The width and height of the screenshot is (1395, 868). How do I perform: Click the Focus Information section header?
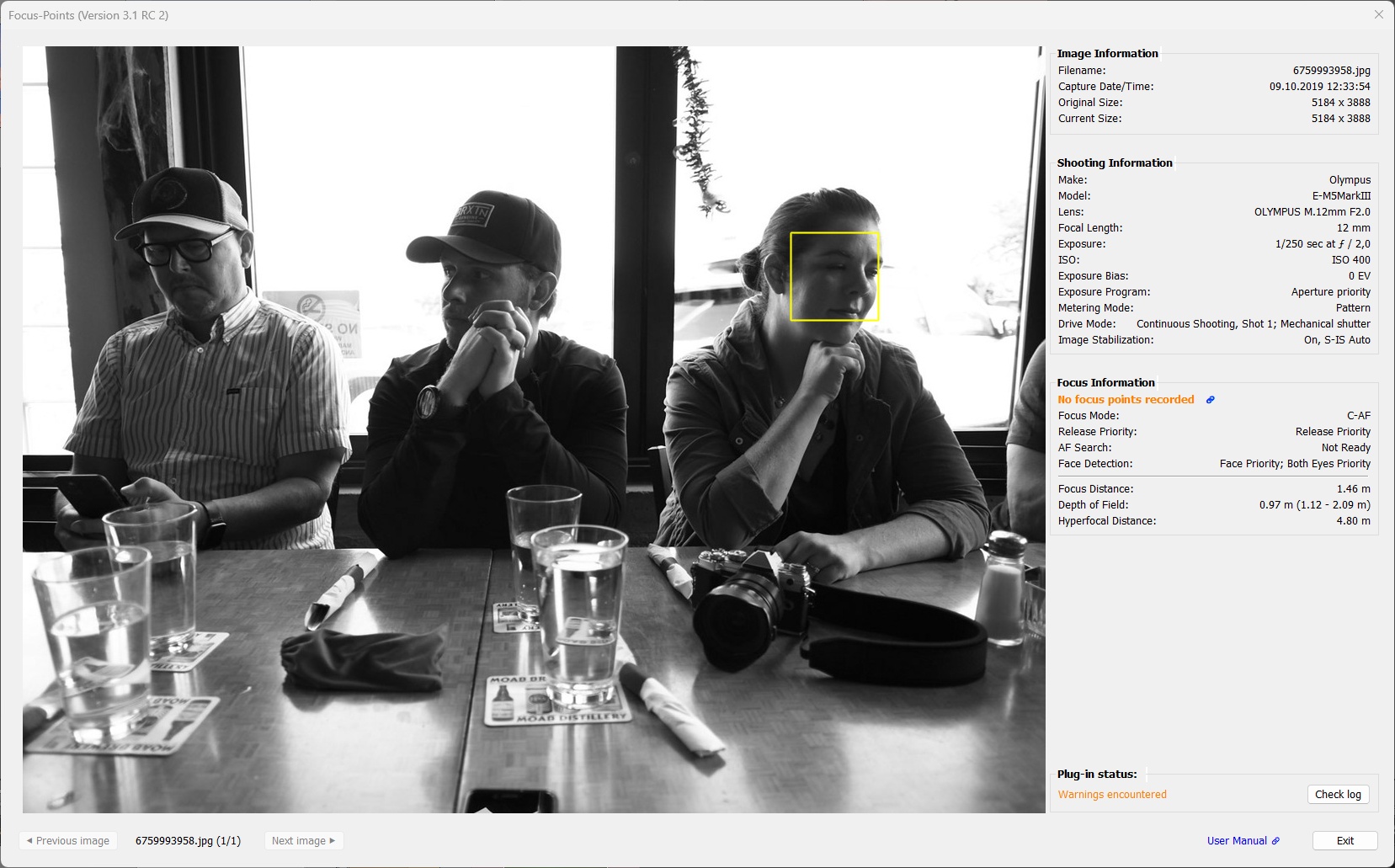tap(1106, 382)
